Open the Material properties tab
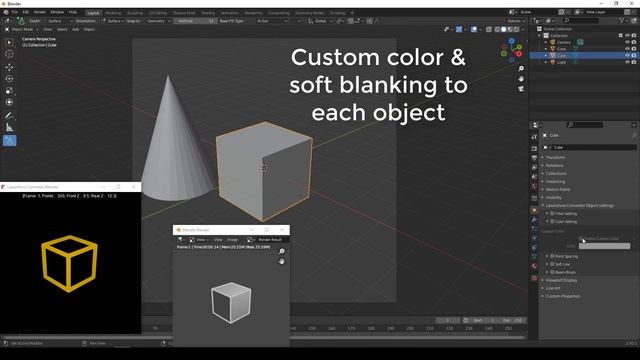Image resolution: width=640 pixels, height=360 pixels. click(534, 266)
